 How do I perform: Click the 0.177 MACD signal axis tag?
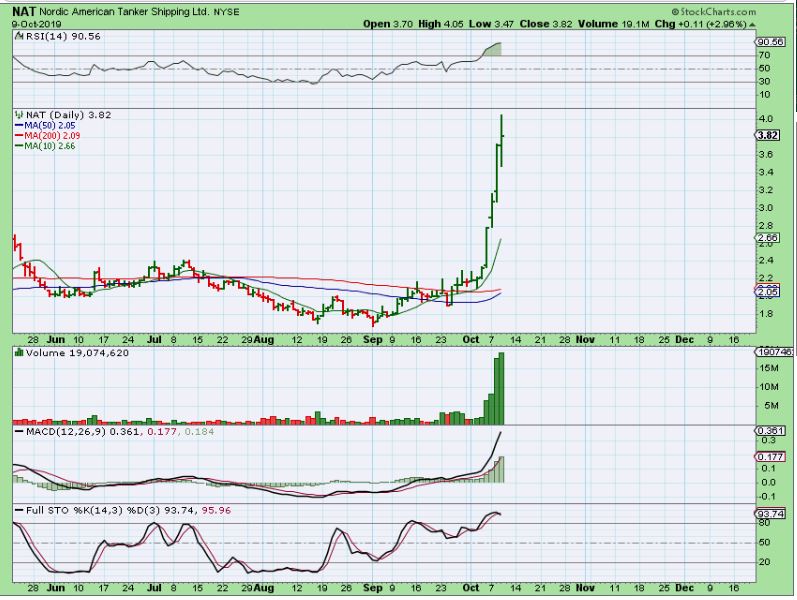[x=770, y=457]
